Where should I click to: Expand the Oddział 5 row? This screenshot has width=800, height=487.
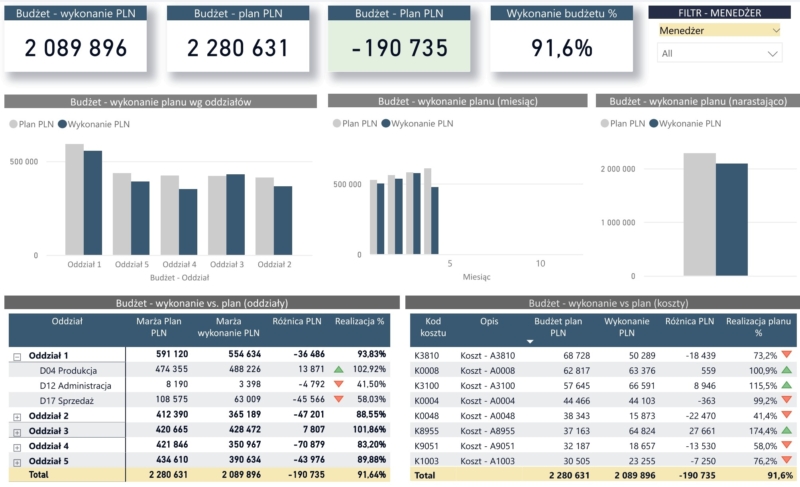coord(17,462)
